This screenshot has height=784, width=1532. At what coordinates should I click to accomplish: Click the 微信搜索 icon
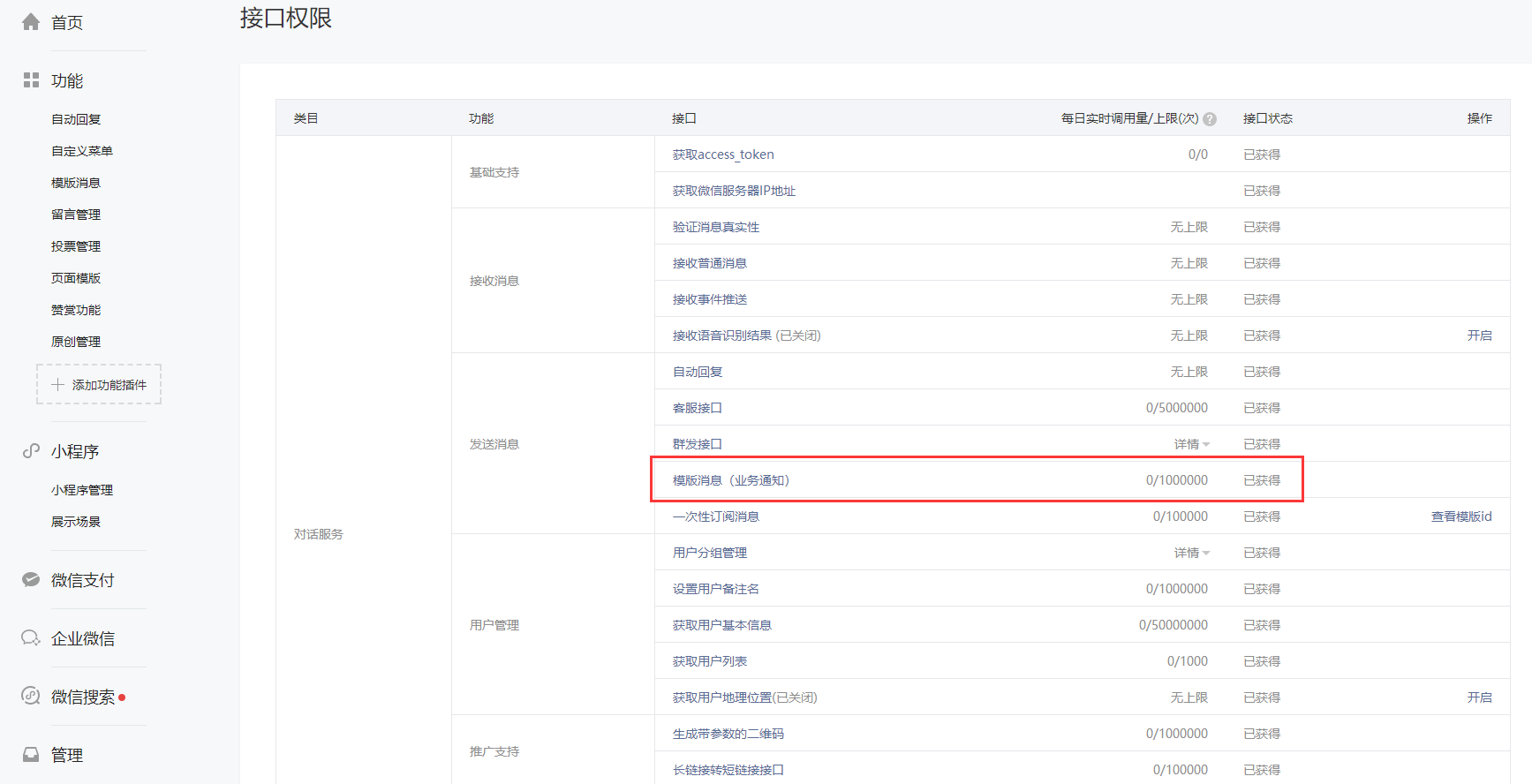(31, 697)
